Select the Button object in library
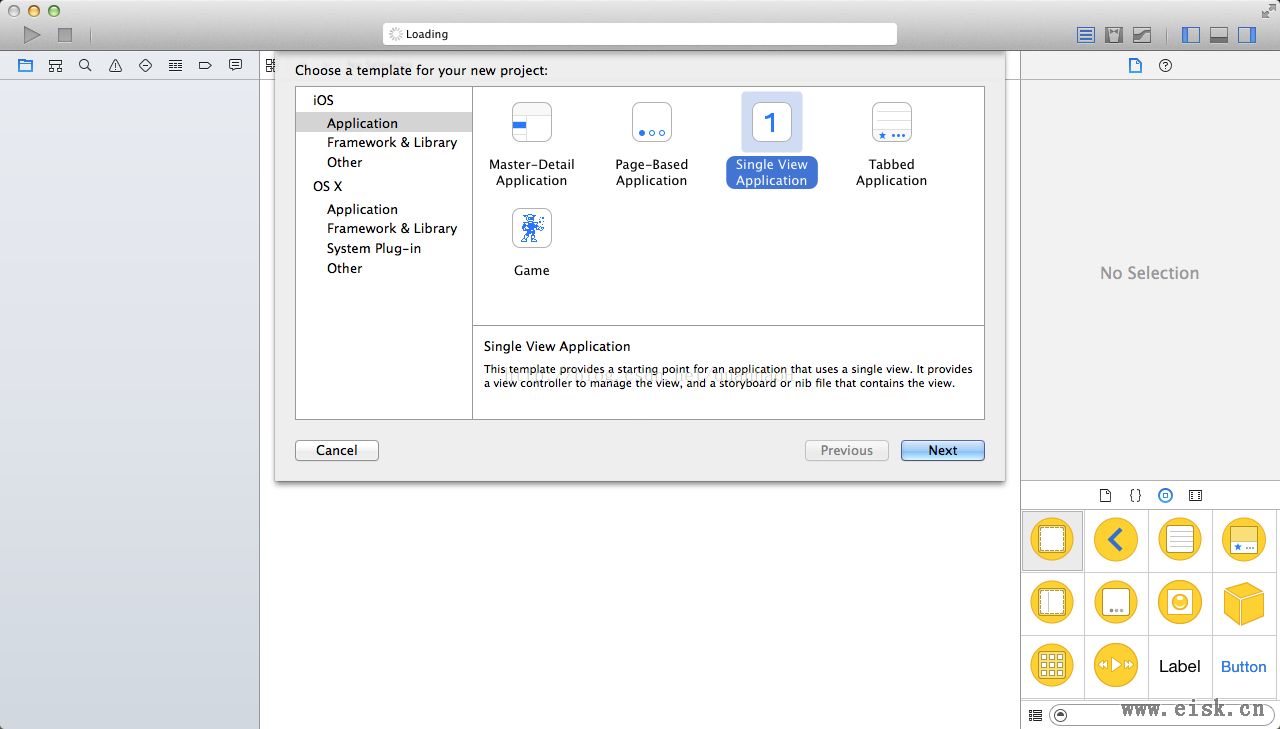This screenshot has height=729, width=1280. pos(1244,666)
